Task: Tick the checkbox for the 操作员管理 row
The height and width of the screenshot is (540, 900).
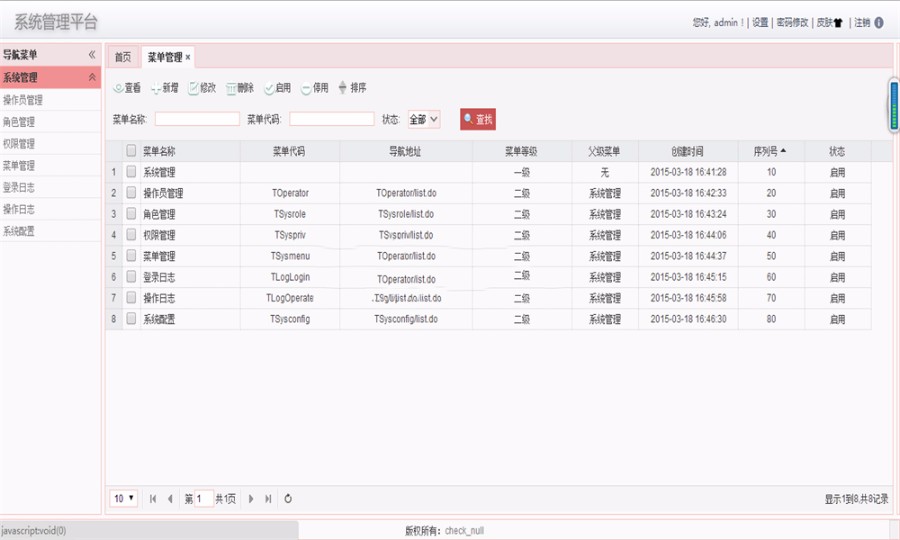Action: [131, 193]
